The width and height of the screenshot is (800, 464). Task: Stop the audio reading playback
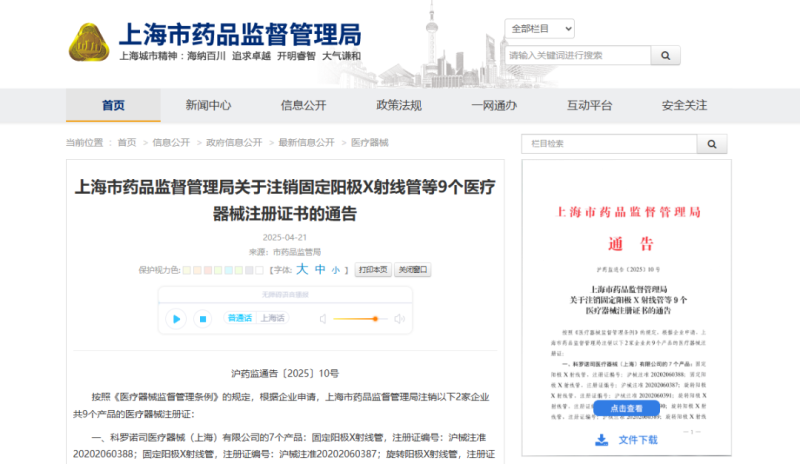203,319
